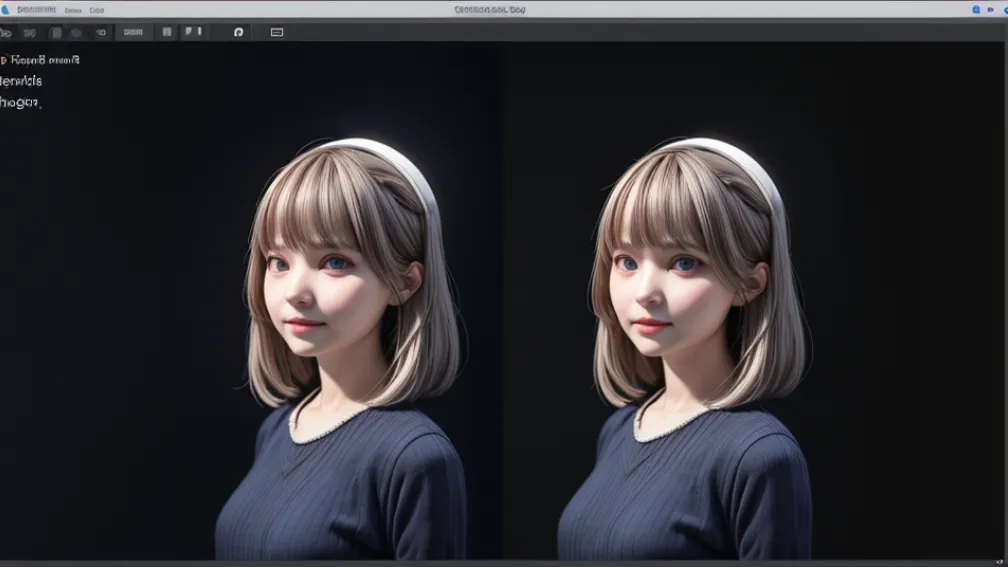Select the grid layout icon in toolbar
This screenshot has width=1008, height=567.
coord(167,32)
